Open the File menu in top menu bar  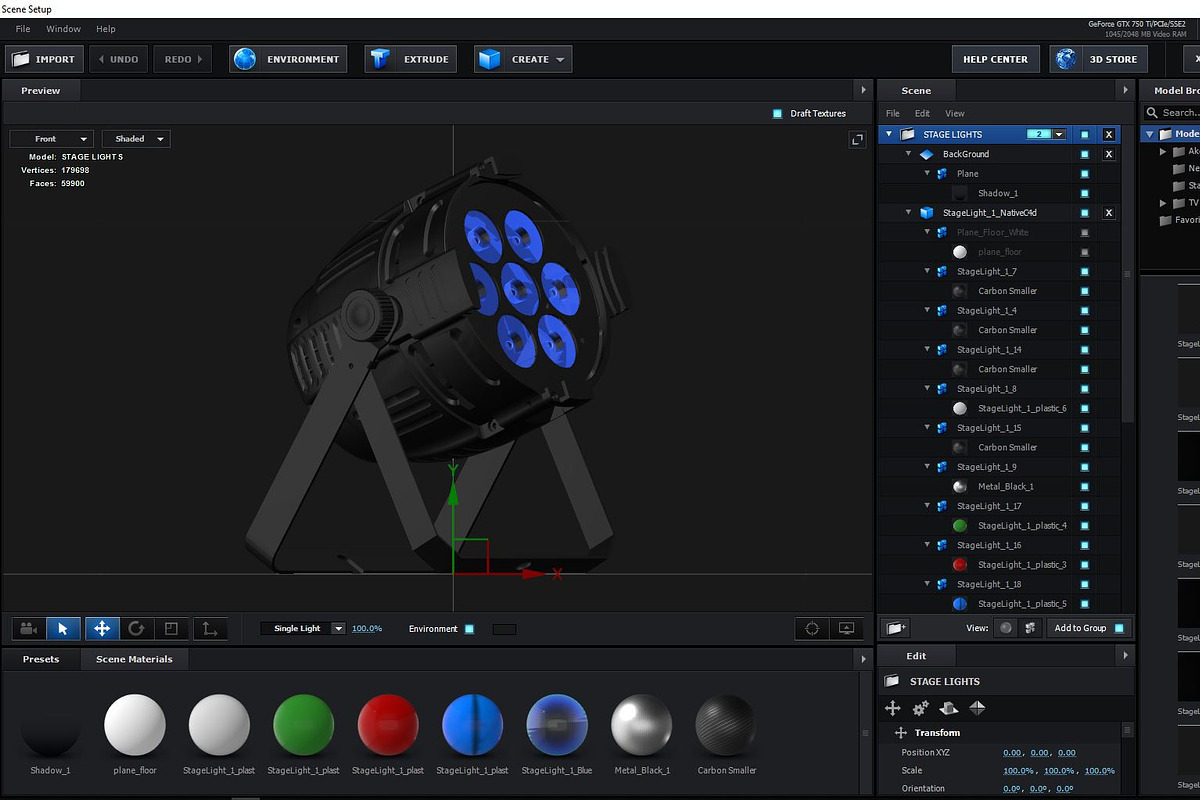(x=23, y=29)
